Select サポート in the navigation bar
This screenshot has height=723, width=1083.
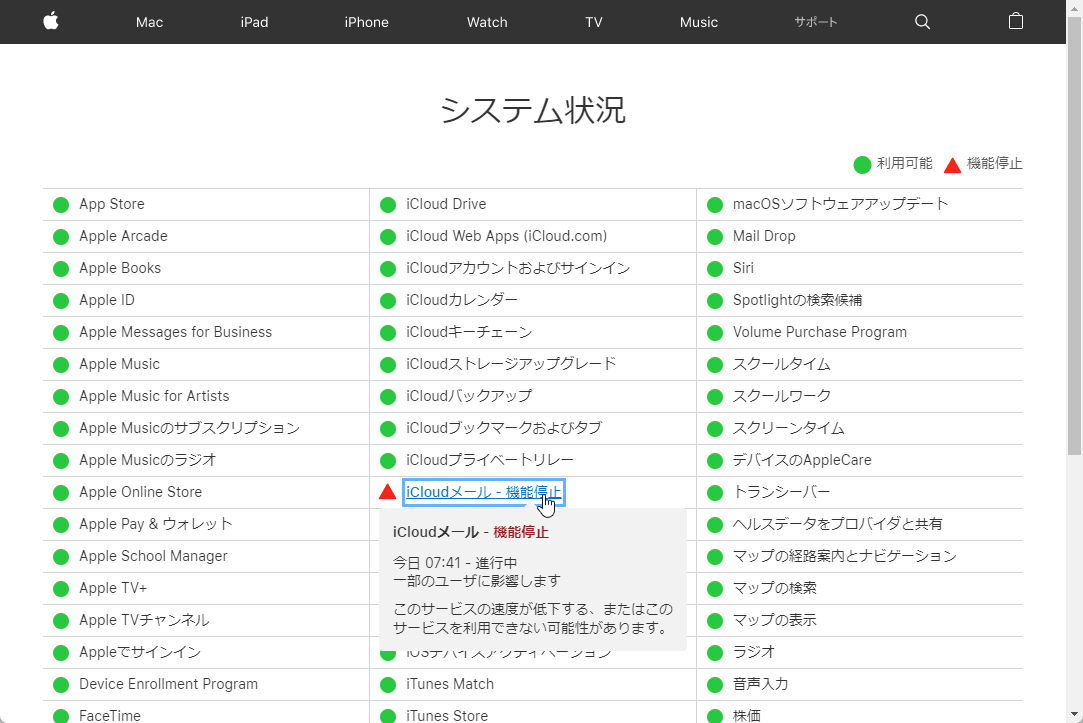pyautogui.click(x=815, y=21)
